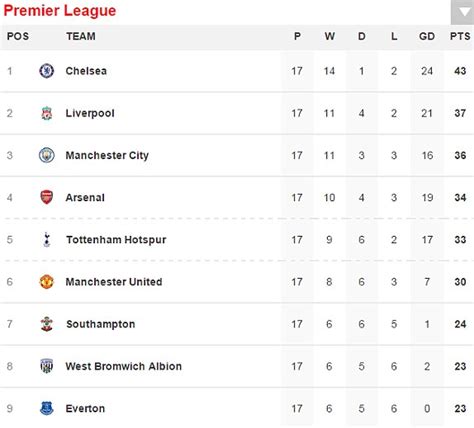Click the W wins column header
The image size is (474, 428).
coord(329,36)
